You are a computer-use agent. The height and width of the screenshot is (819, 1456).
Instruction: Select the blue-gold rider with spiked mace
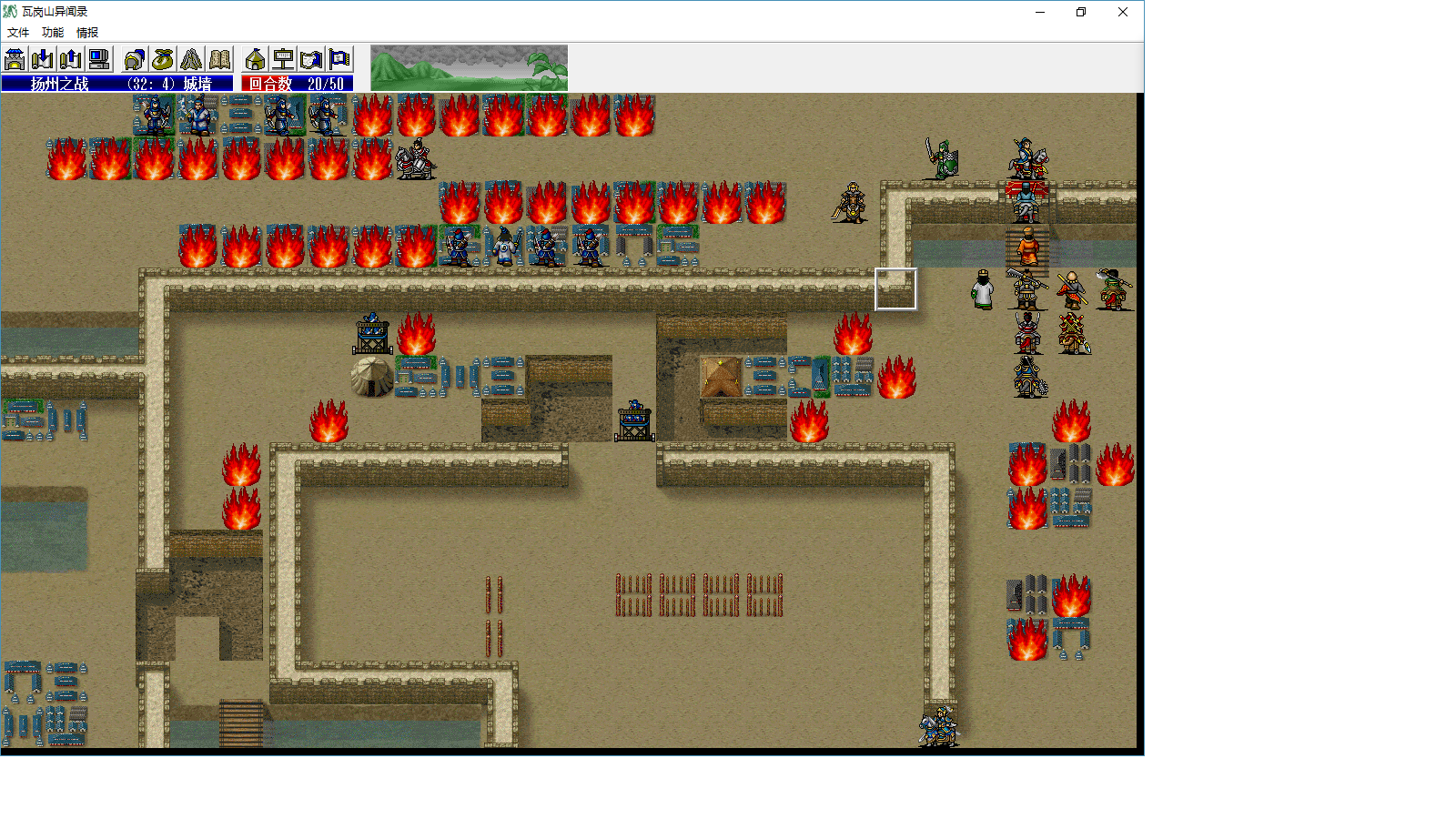click(1029, 377)
